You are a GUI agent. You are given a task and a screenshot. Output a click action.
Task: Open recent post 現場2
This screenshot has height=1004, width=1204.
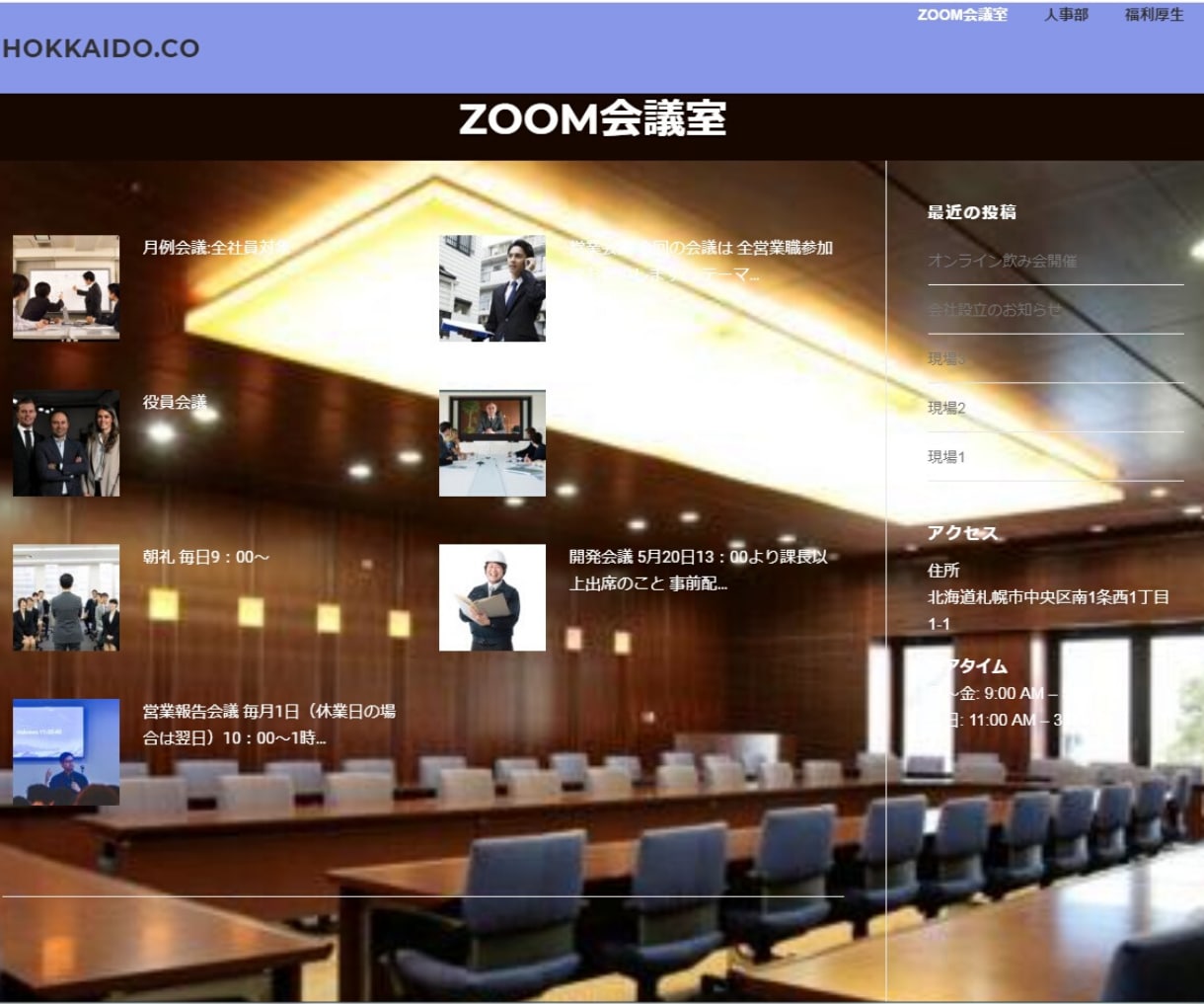946,408
